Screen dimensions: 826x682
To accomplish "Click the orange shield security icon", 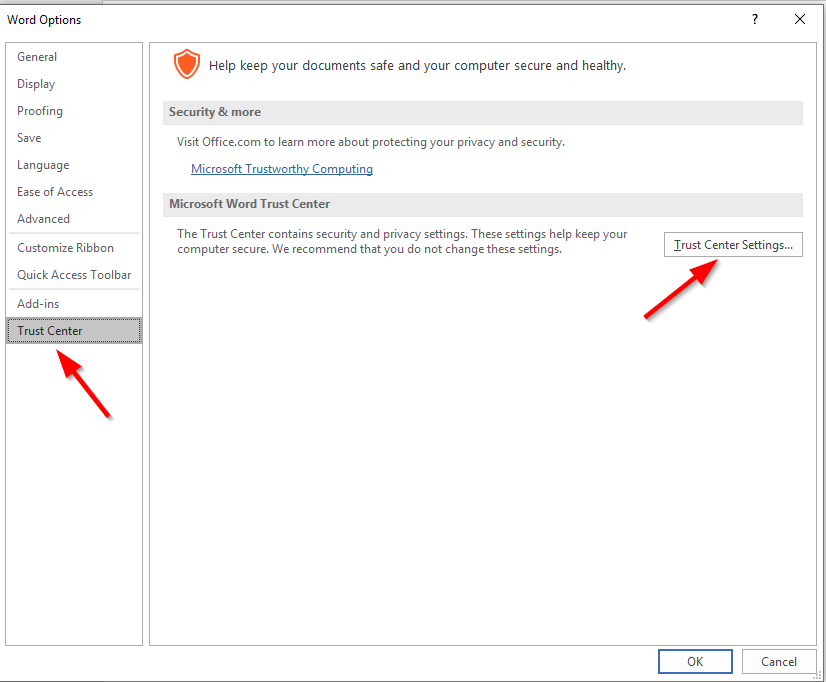I will (x=187, y=65).
